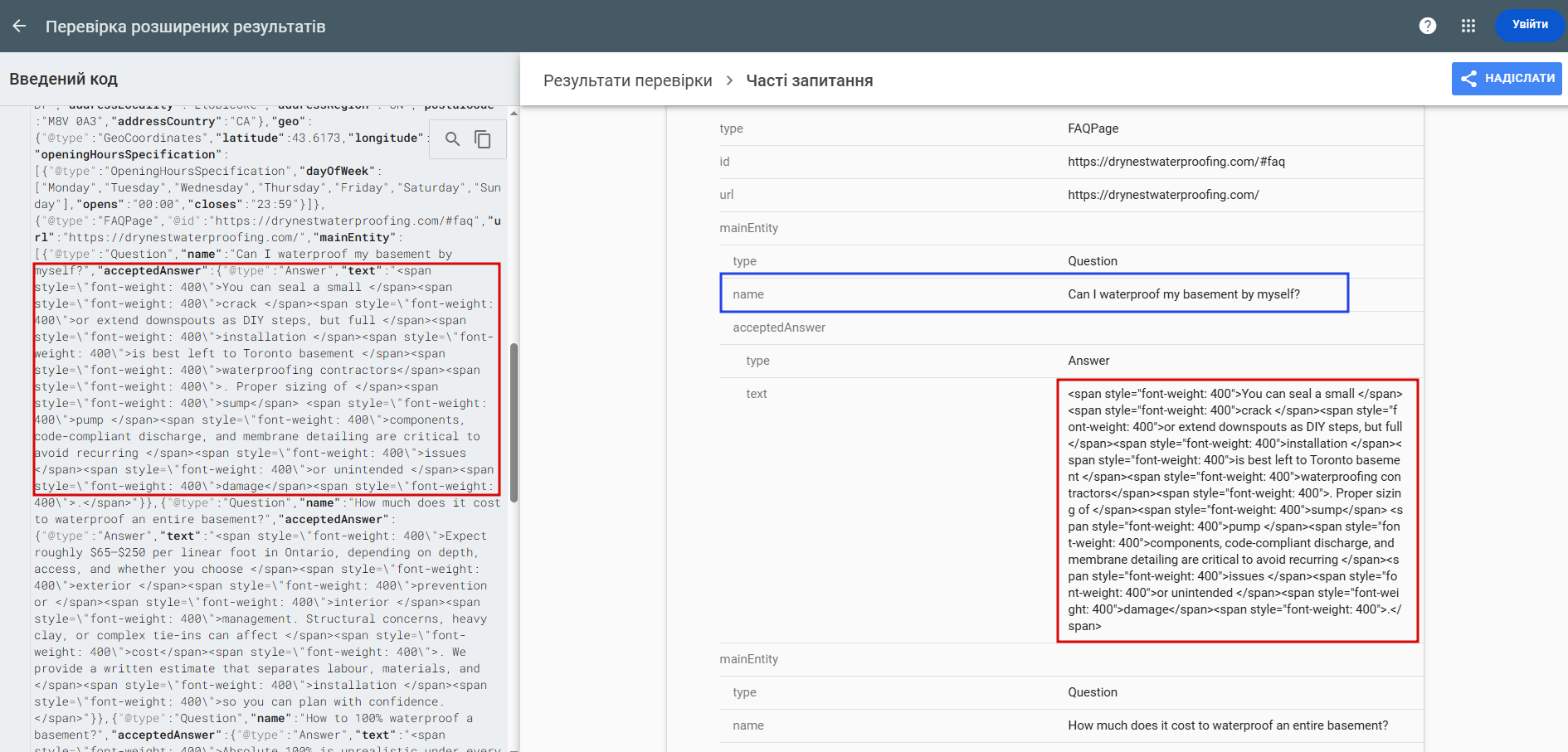Open the Результати перевірки breadcrumb
This screenshot has width=1568, height=752.
(x=628, y=80)
